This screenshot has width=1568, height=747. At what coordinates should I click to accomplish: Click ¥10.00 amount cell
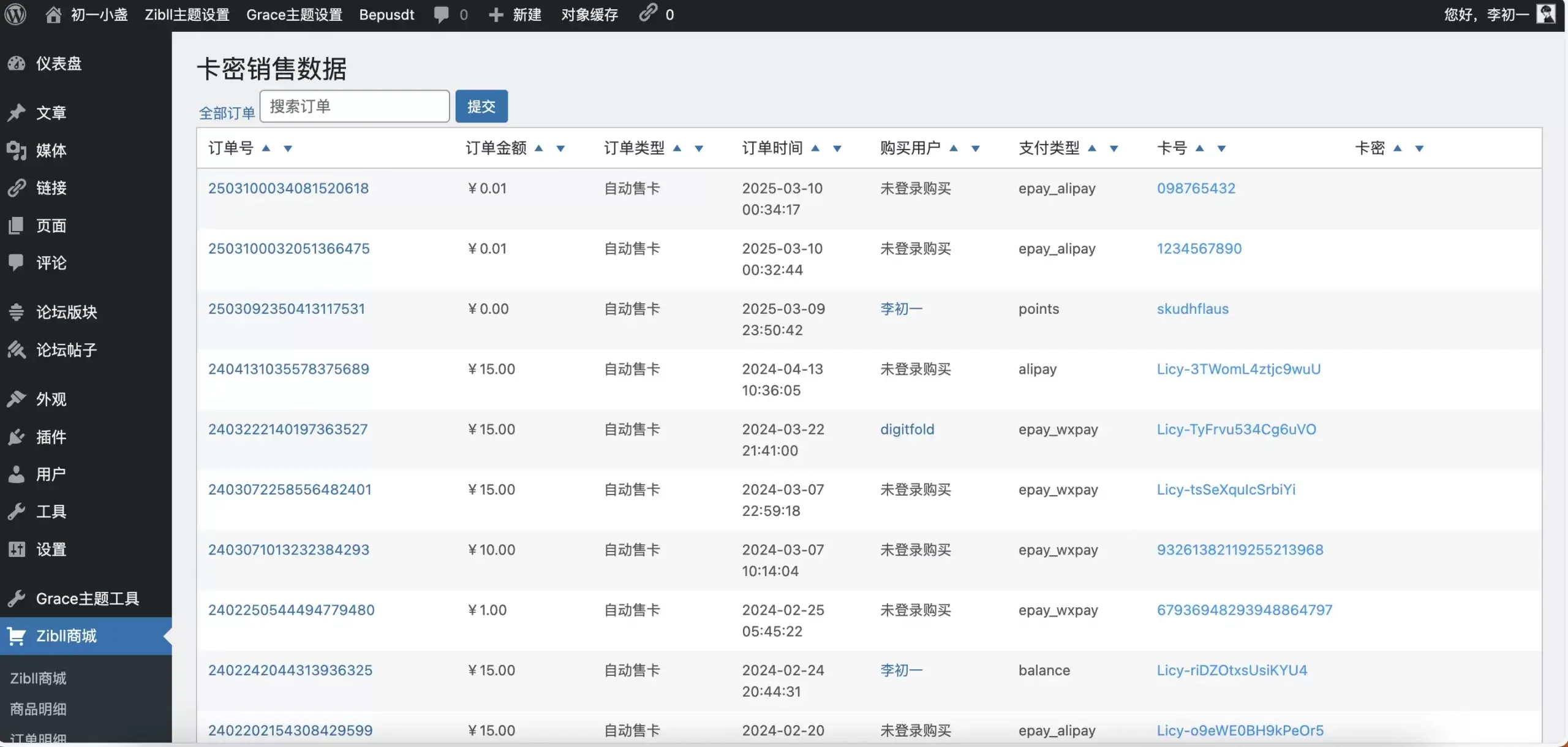pos(491,550)
